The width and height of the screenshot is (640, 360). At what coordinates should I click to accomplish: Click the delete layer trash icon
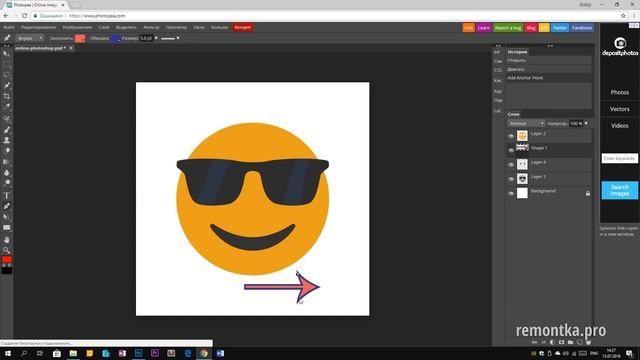pyautogui.click(x=588, y=342)
